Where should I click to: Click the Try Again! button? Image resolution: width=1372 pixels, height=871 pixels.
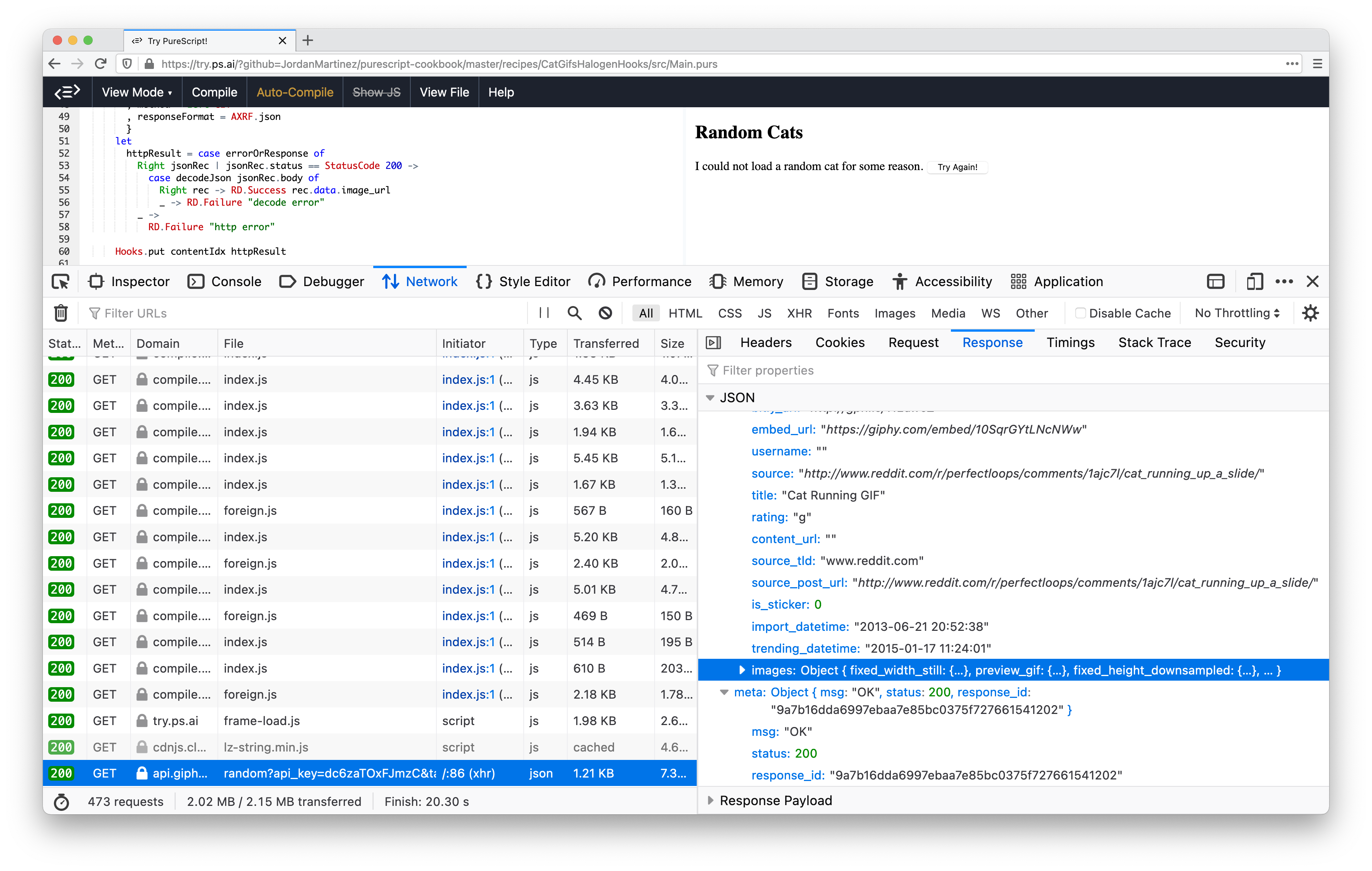click(x=957, y=167)
